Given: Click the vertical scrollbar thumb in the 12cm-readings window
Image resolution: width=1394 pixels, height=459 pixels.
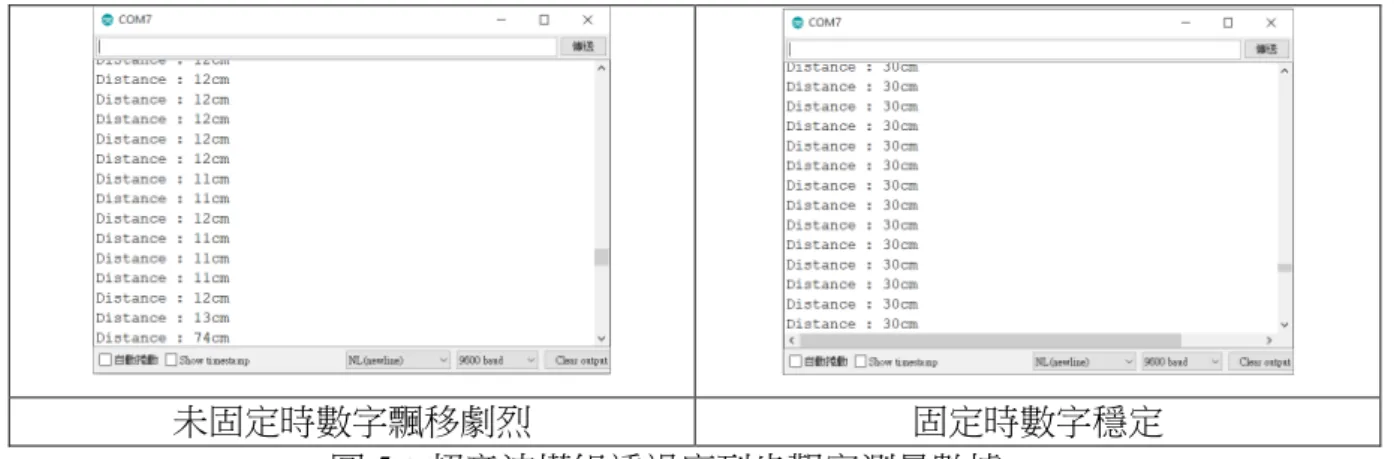Looking at the screenshot, I should point(601,257).
